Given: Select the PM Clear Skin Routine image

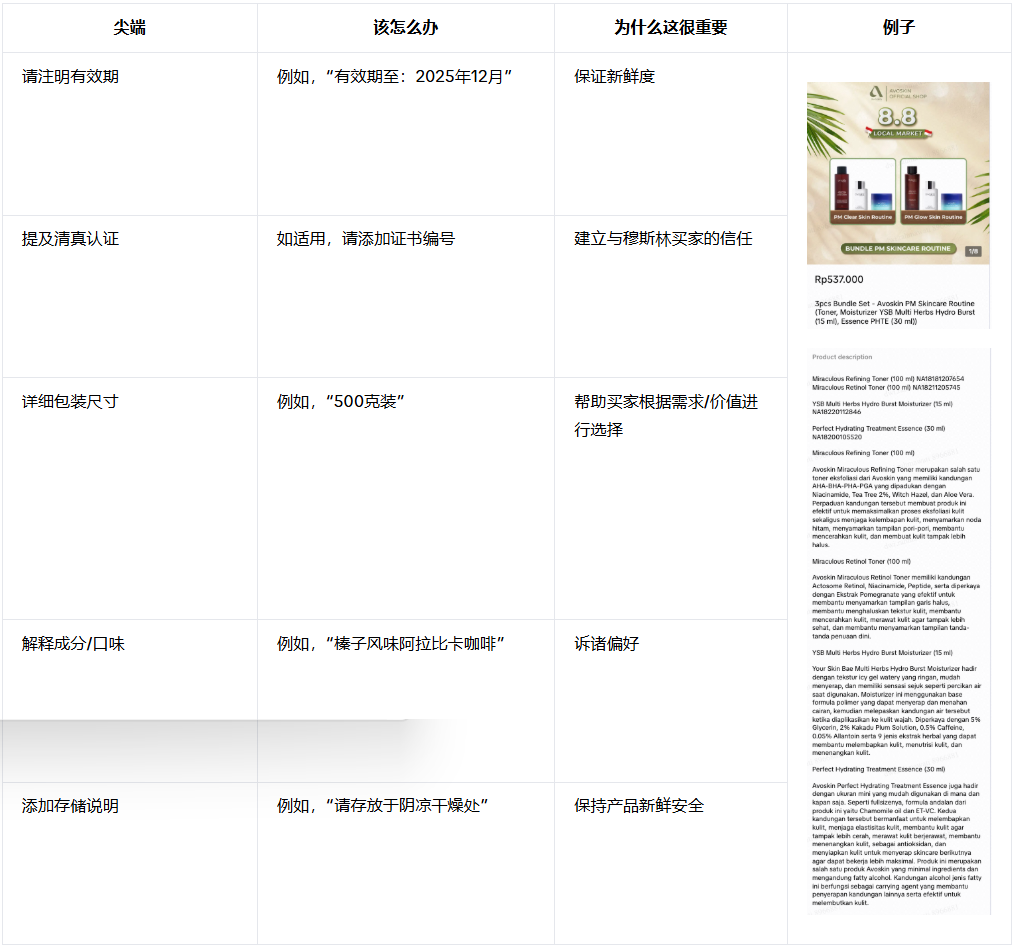Looking at the screenshot, I should tap(861, 191).
